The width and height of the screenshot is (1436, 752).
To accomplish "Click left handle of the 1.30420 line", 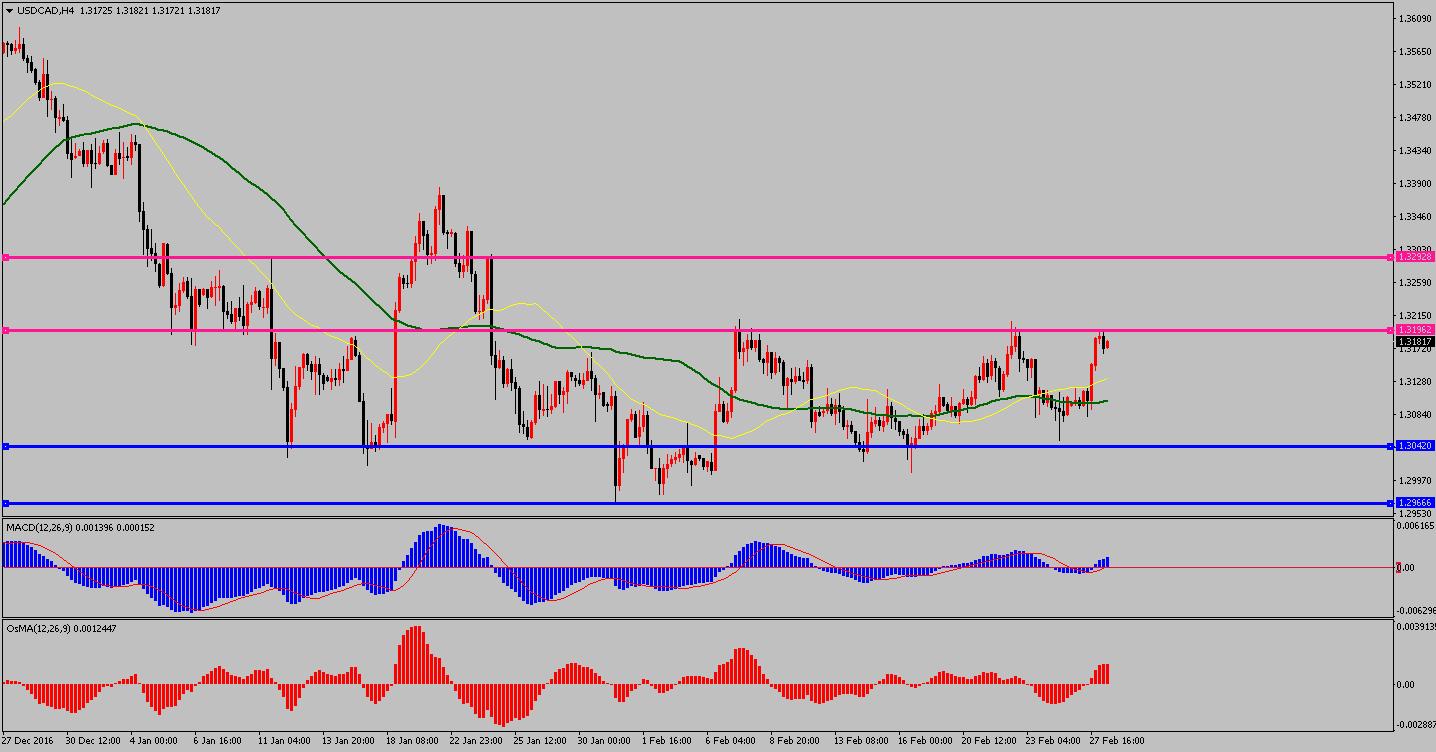I will pyautogui.click(x=6, y=446).
